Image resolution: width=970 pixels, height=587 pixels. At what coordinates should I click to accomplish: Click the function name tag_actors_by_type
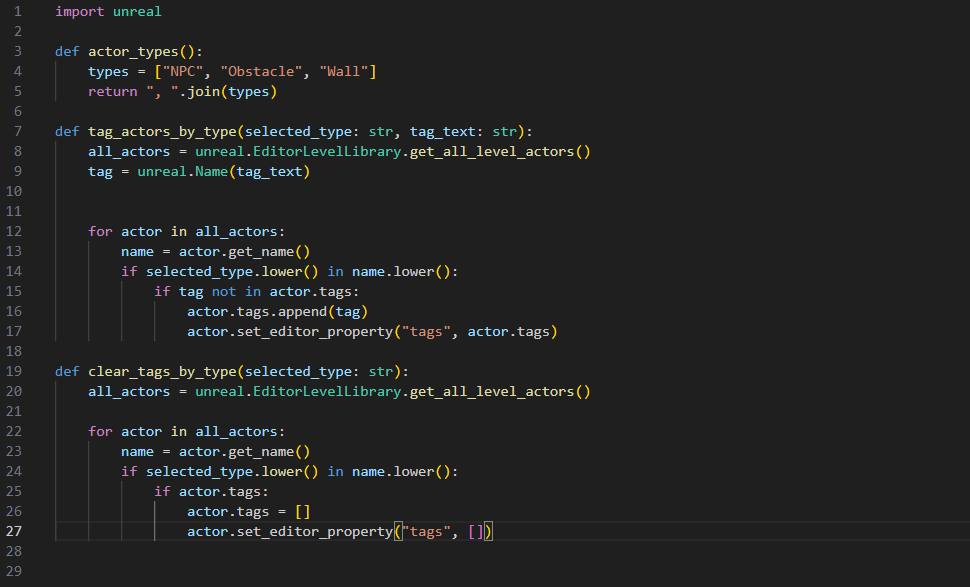162,132
